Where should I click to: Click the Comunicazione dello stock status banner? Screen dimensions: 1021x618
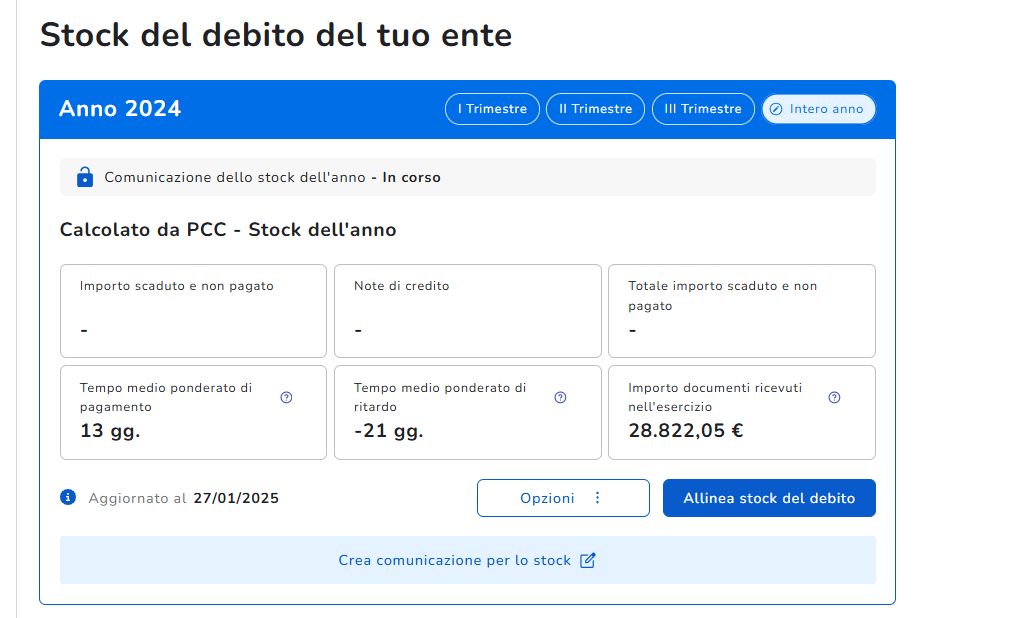tap(467, 177)
